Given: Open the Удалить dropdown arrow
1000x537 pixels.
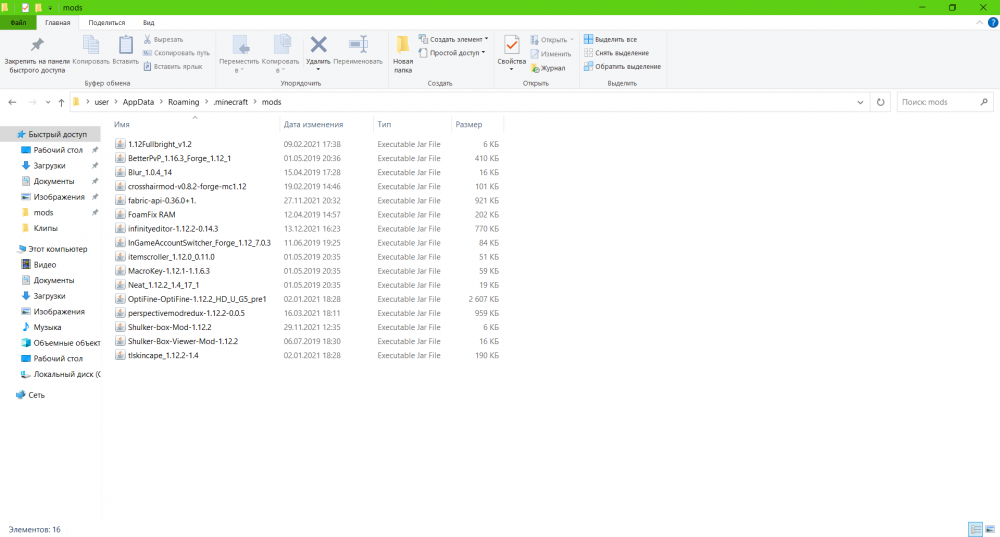Looking at the screenshot, I should tap(318, 69).
